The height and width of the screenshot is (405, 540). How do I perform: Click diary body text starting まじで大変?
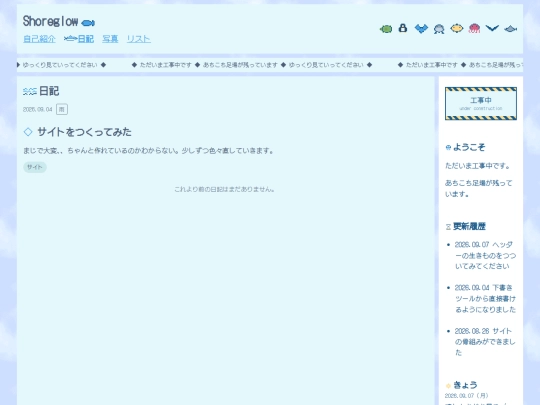tap(148, 150)
